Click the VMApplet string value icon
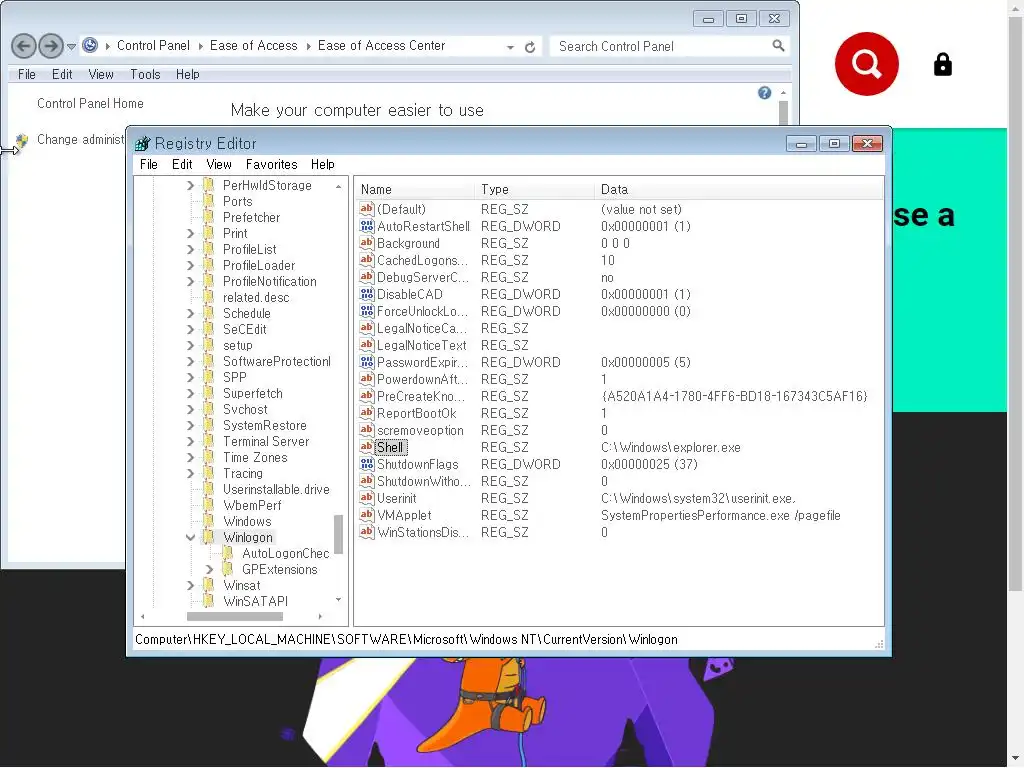This screenshot has width=1024, height=768. [366, 515]
